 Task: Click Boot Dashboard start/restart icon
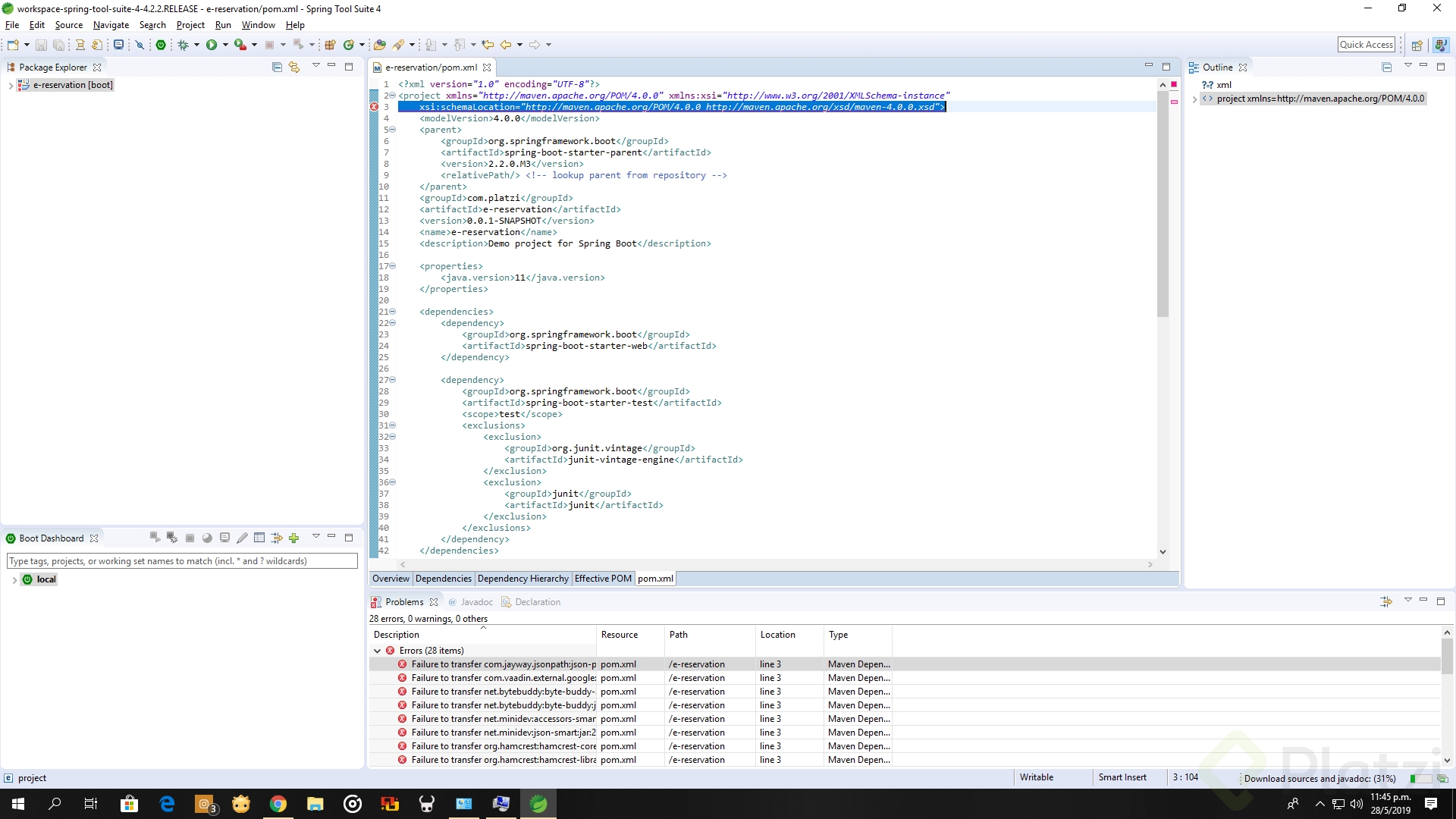click(x=155, y=538)
